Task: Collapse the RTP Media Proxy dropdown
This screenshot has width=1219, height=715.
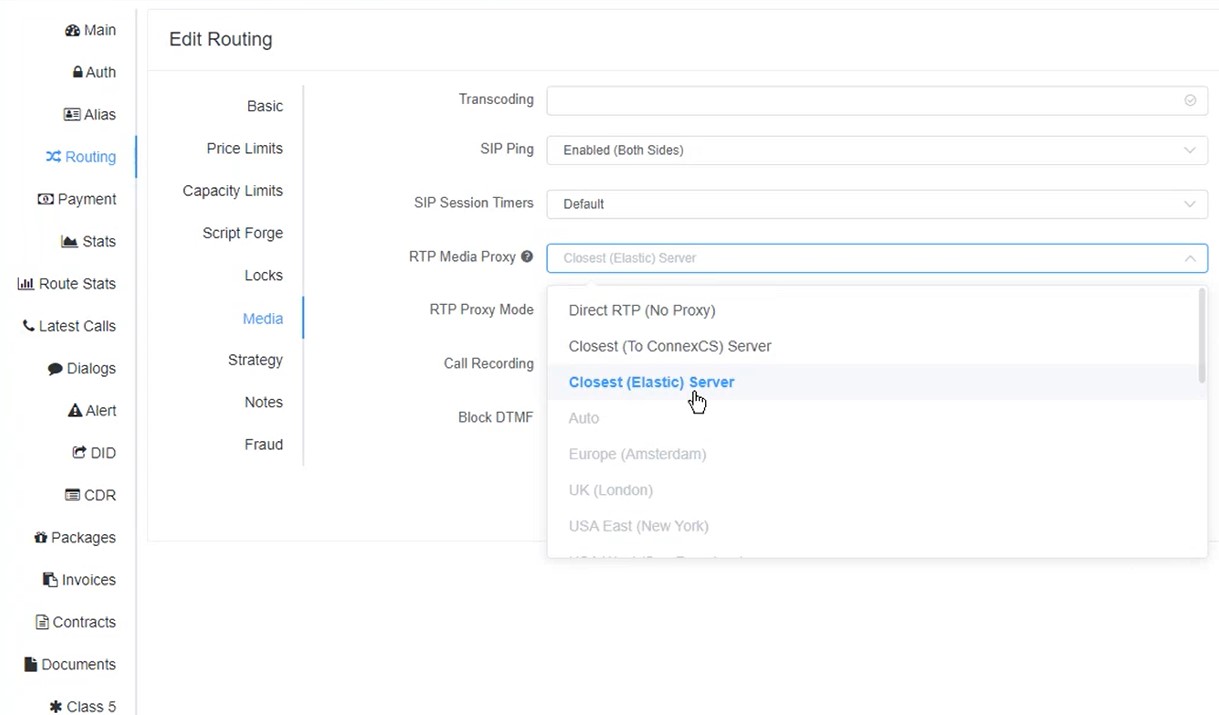Action: coord(1189,258)
